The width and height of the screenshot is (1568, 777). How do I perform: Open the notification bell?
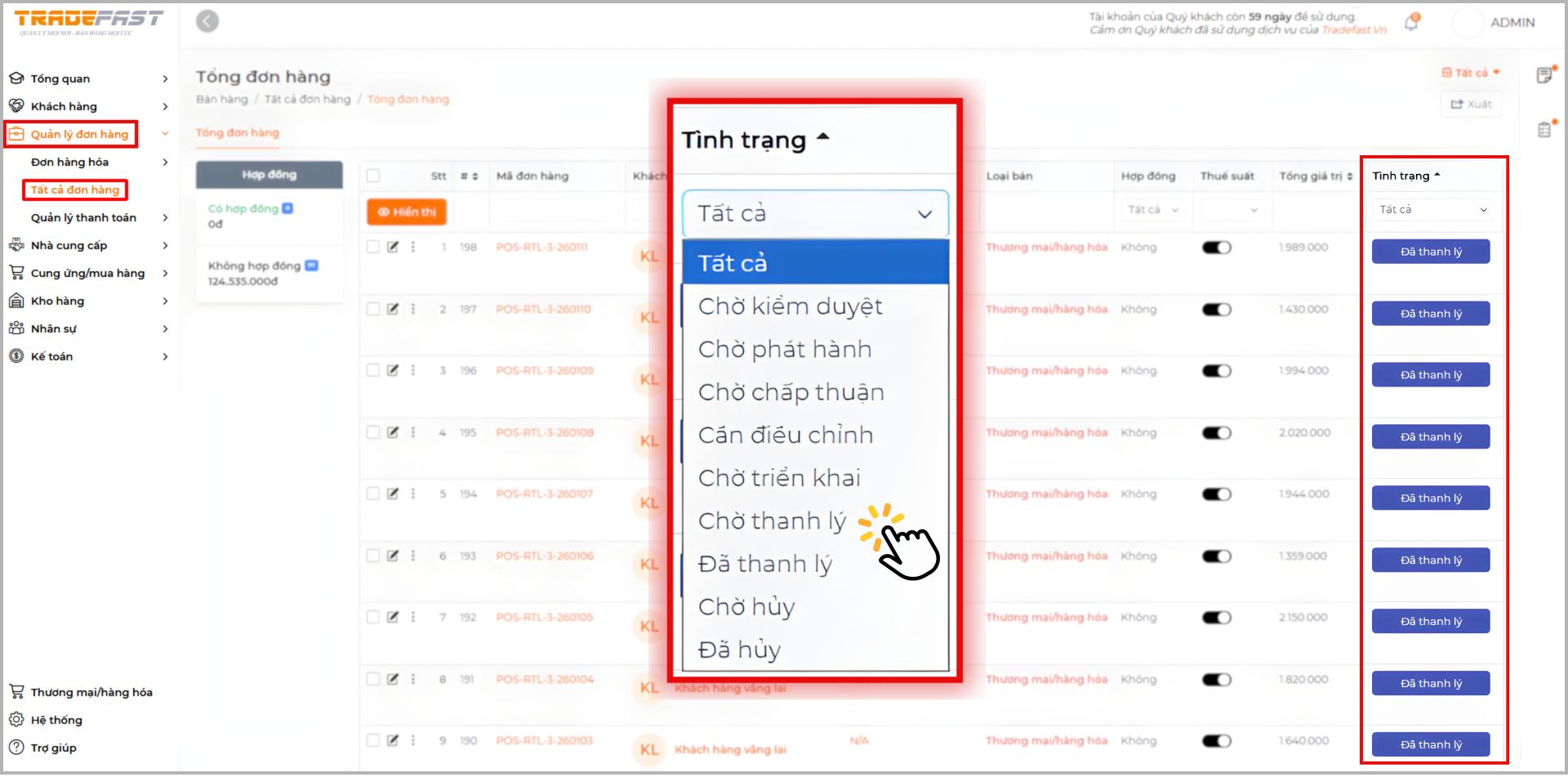(x=1411, y=23)
